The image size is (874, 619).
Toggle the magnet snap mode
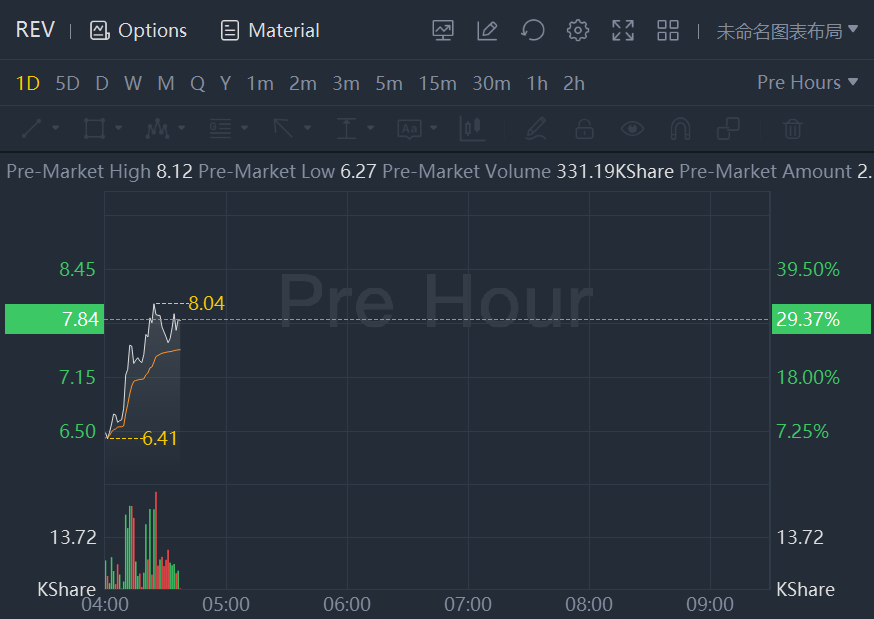click(680, 129)
